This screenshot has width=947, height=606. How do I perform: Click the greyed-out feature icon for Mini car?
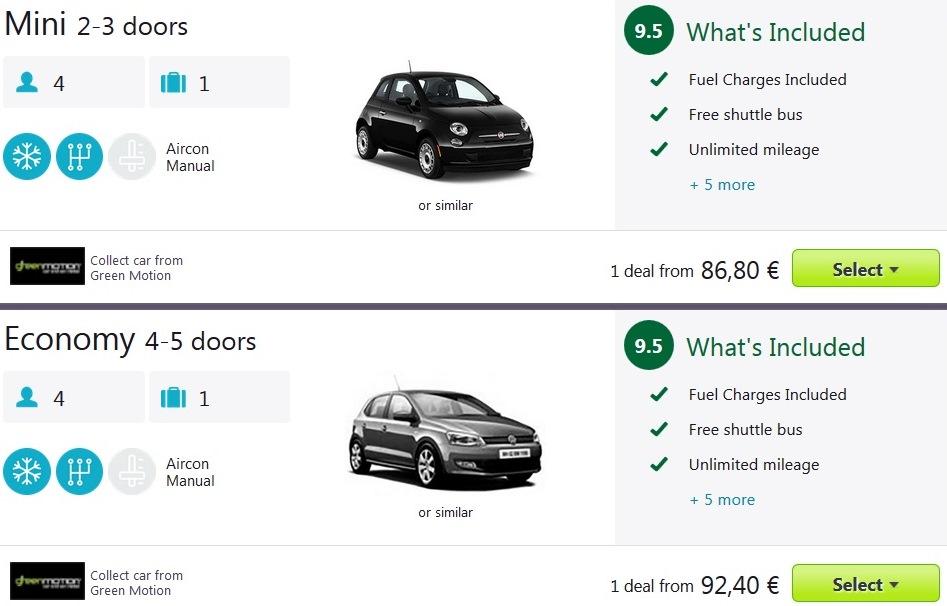[x=132, y=157]
